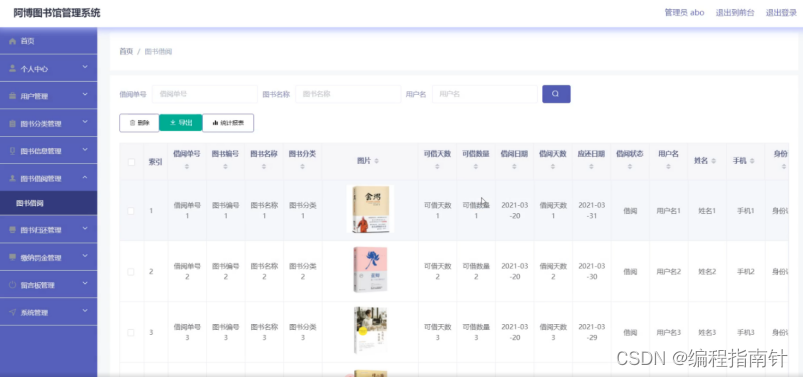Expand the 图书分类管理 menu chevron
The image size is (803, 377).
pos(85,122)
